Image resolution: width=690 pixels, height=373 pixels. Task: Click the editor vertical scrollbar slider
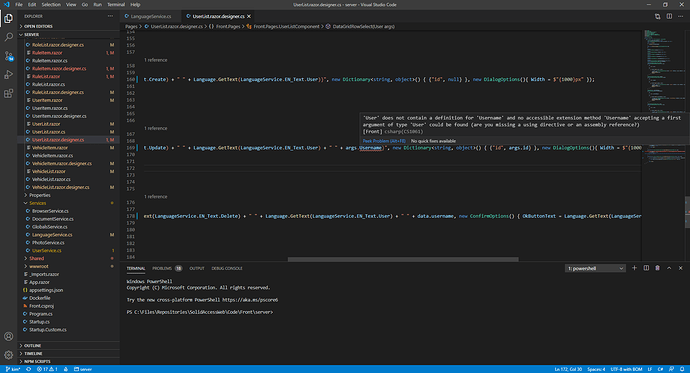(687, 212)
